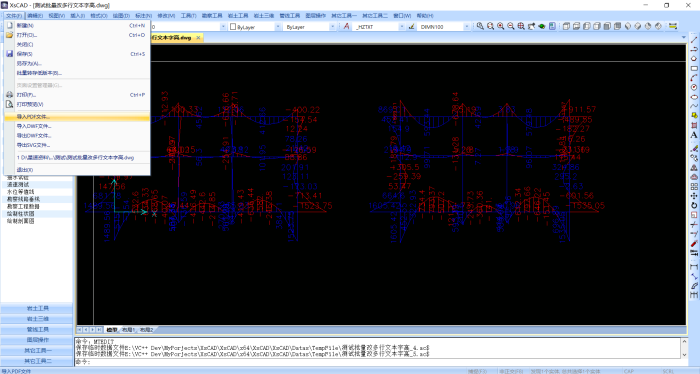Select the Line drawing tool
This screenshot has height=374, width=700.
click(694, 40)
